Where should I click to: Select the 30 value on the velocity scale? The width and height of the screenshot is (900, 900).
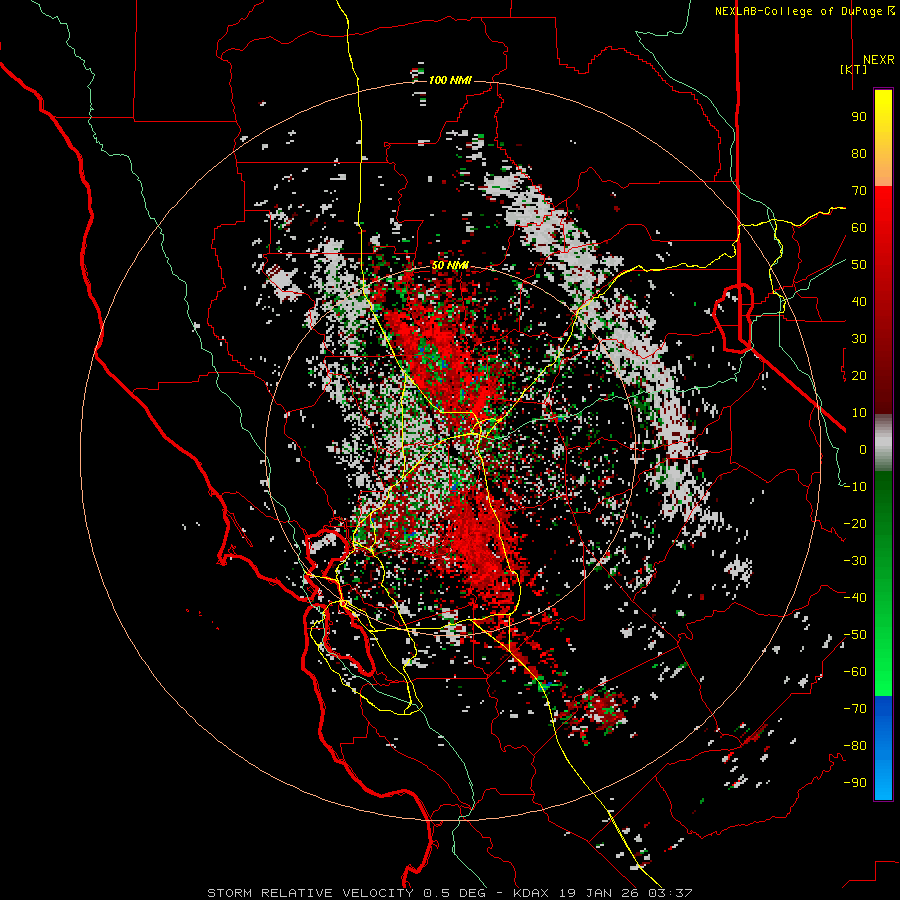[859, 339]
